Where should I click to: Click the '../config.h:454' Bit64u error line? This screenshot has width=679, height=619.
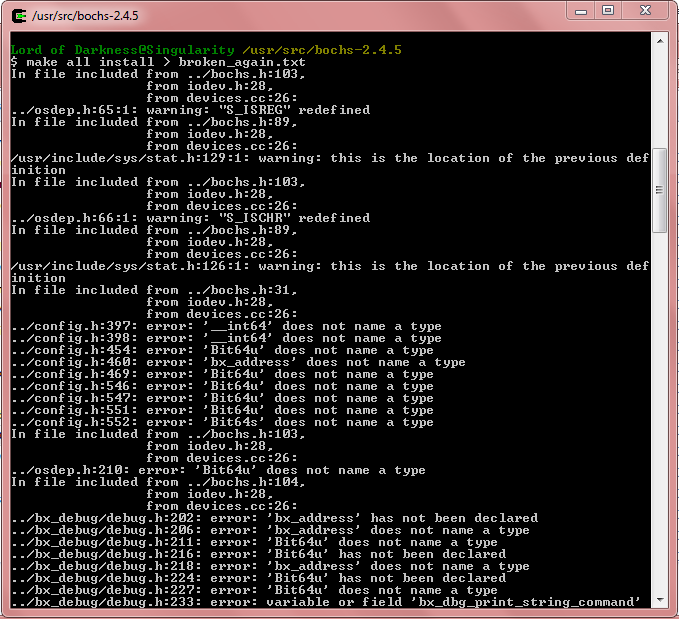pyautogui.click(x=222, y=350)
